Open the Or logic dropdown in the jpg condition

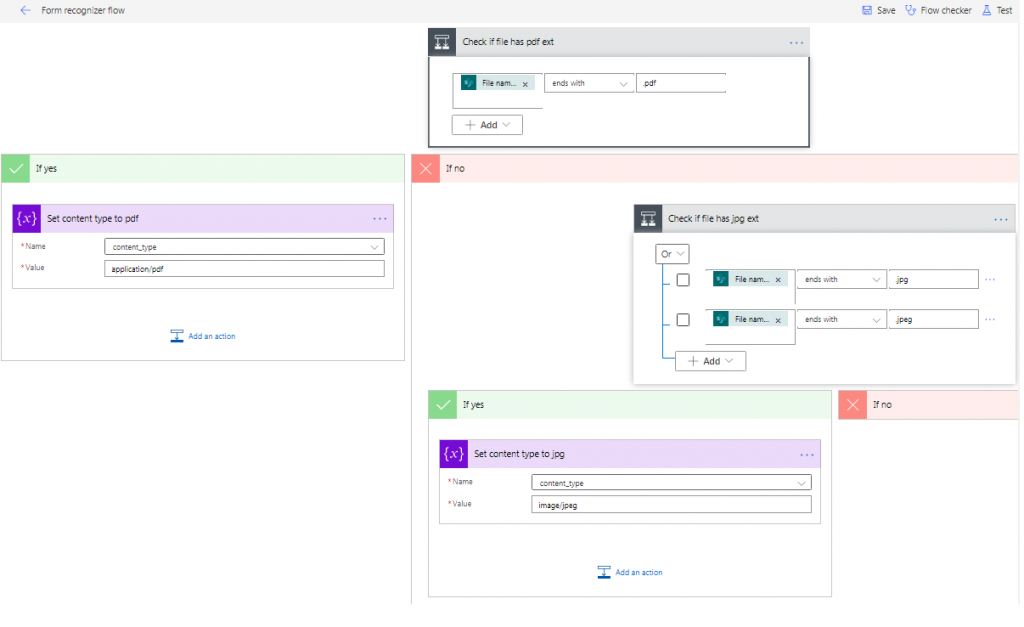[x=671, y=253]
